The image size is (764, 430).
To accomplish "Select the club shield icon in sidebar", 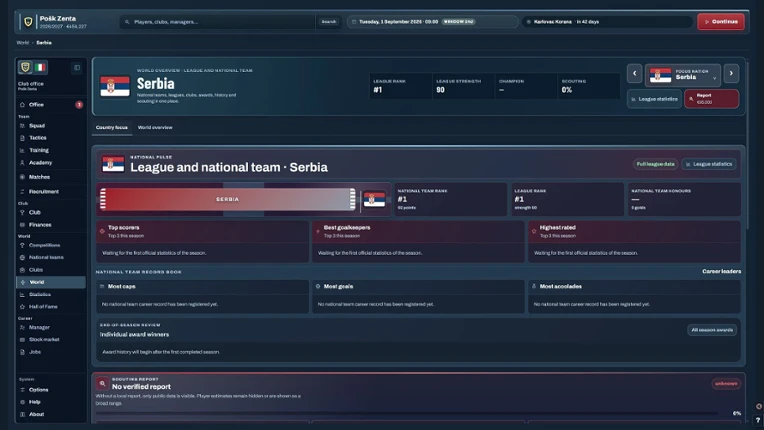I will coord(25,67).
